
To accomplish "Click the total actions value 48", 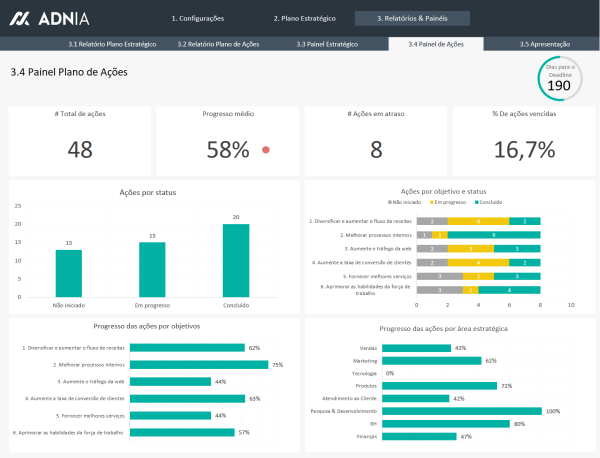I will [x=80, y=150].
